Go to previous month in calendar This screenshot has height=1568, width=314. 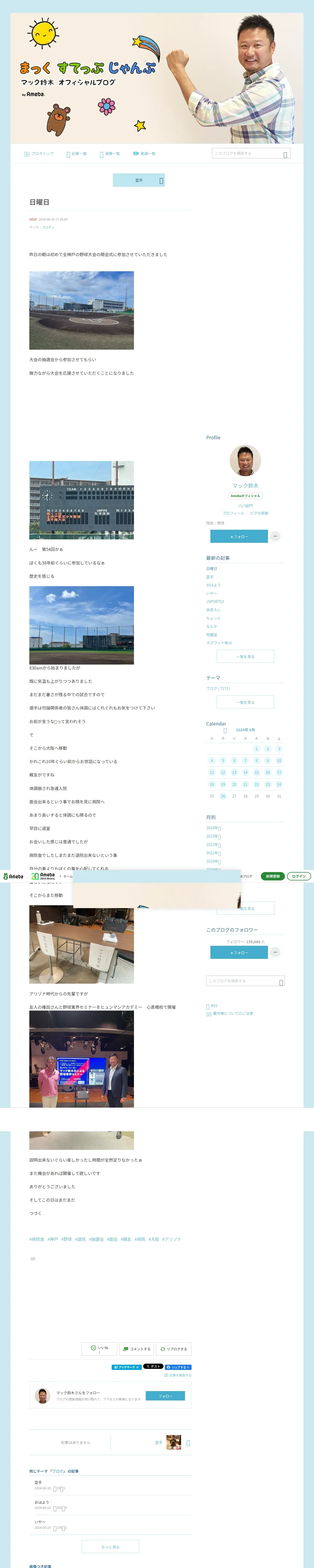pyautogui.click(x=225, y=730)
